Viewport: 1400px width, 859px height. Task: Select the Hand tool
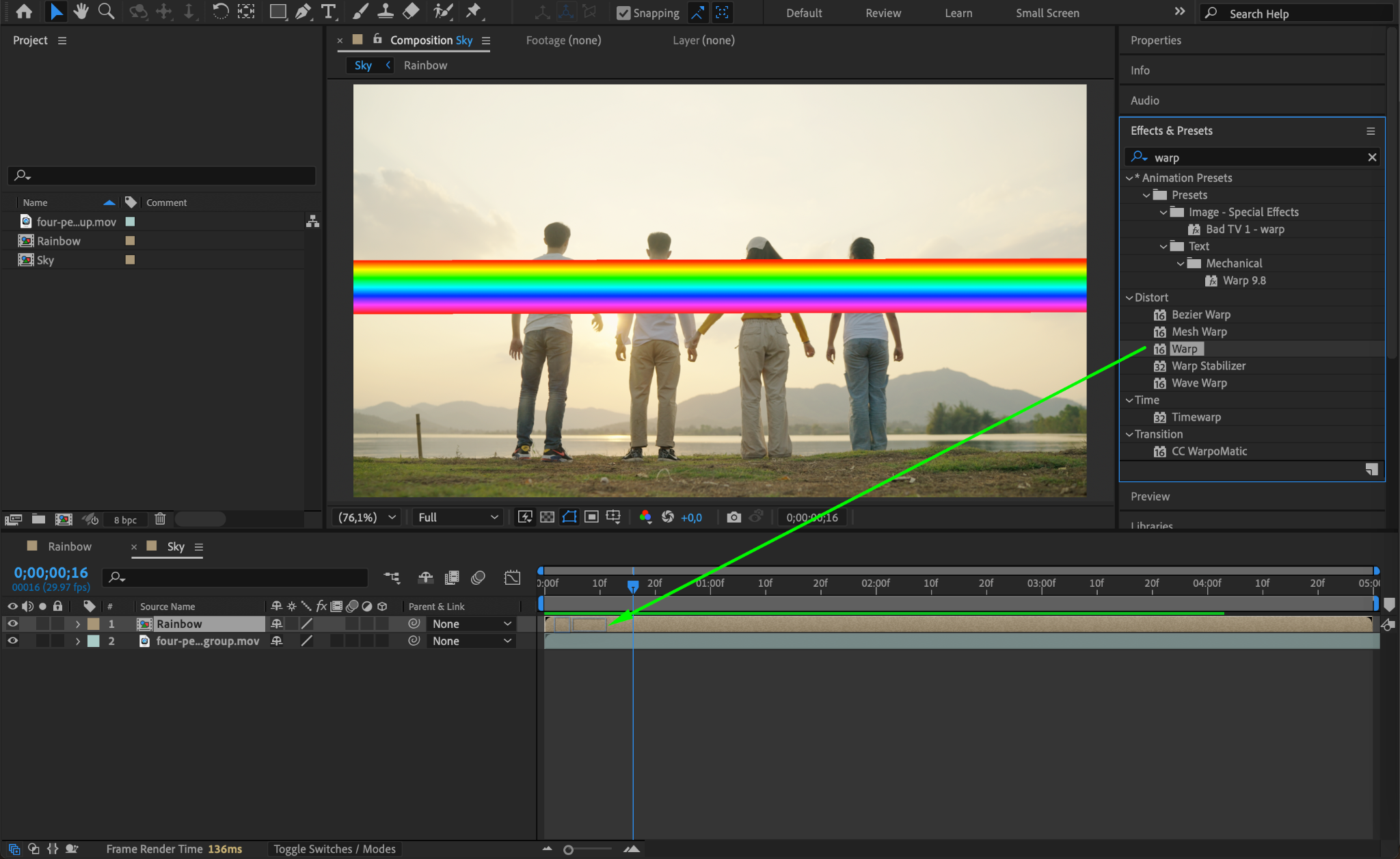[x=81, y=12]
